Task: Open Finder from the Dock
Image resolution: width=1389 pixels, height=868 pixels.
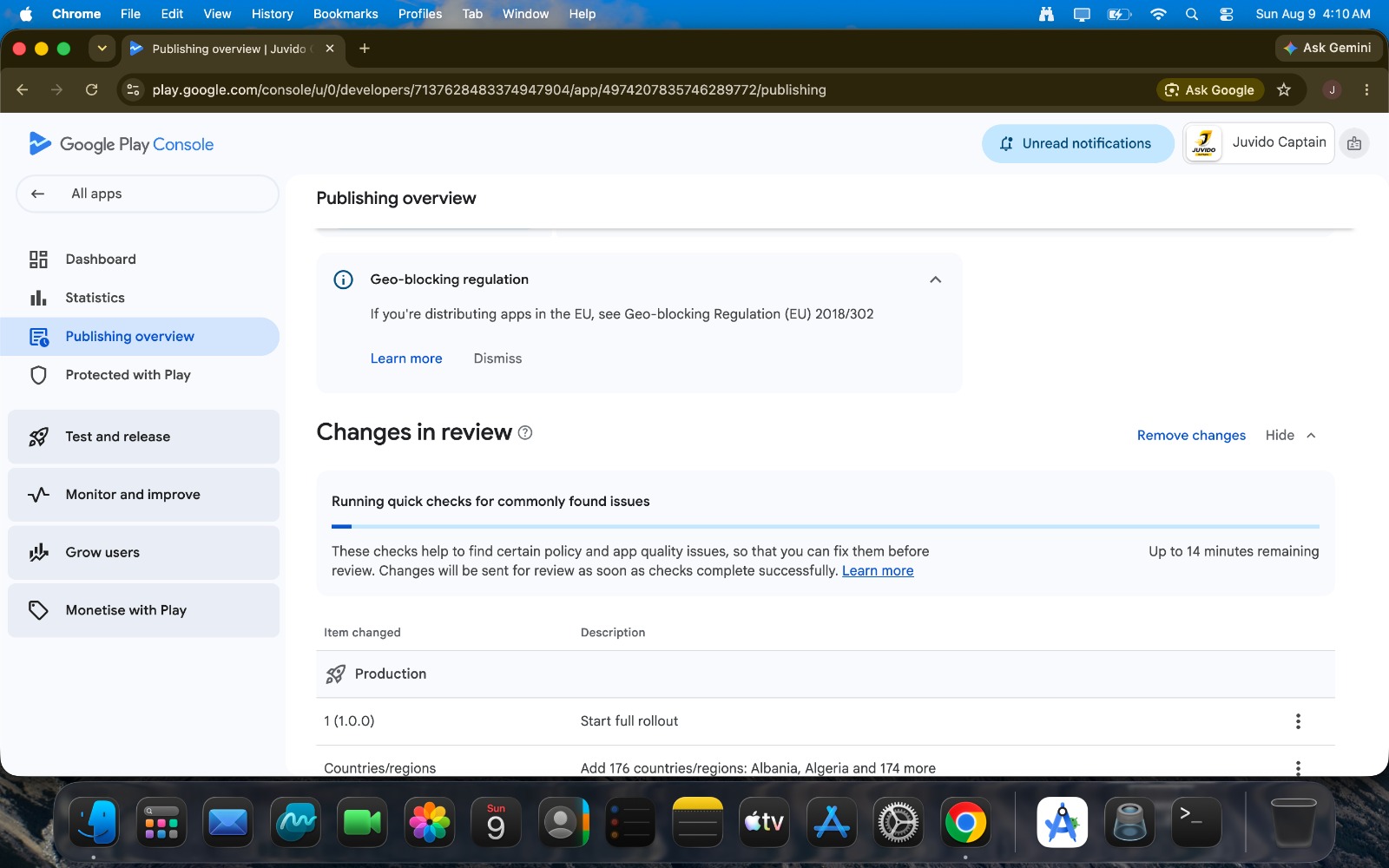Action: pos(94,821)
